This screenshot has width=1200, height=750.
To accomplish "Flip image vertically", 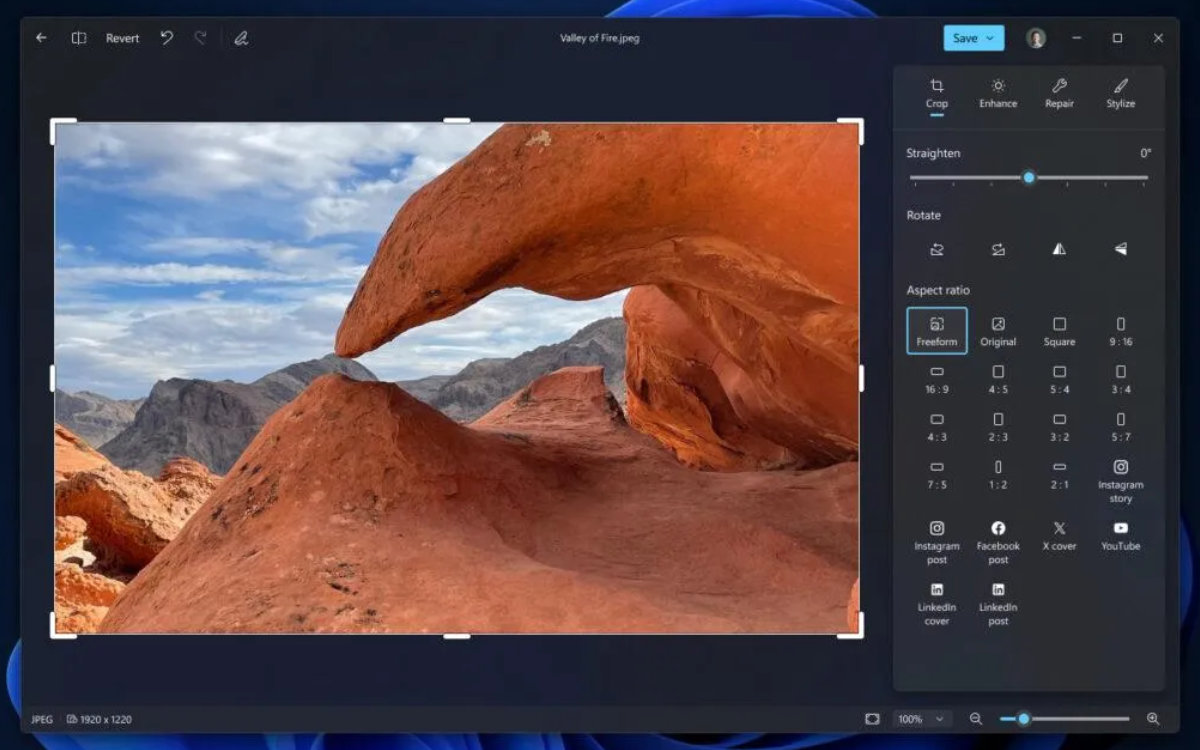I will tap(1120, 249).
